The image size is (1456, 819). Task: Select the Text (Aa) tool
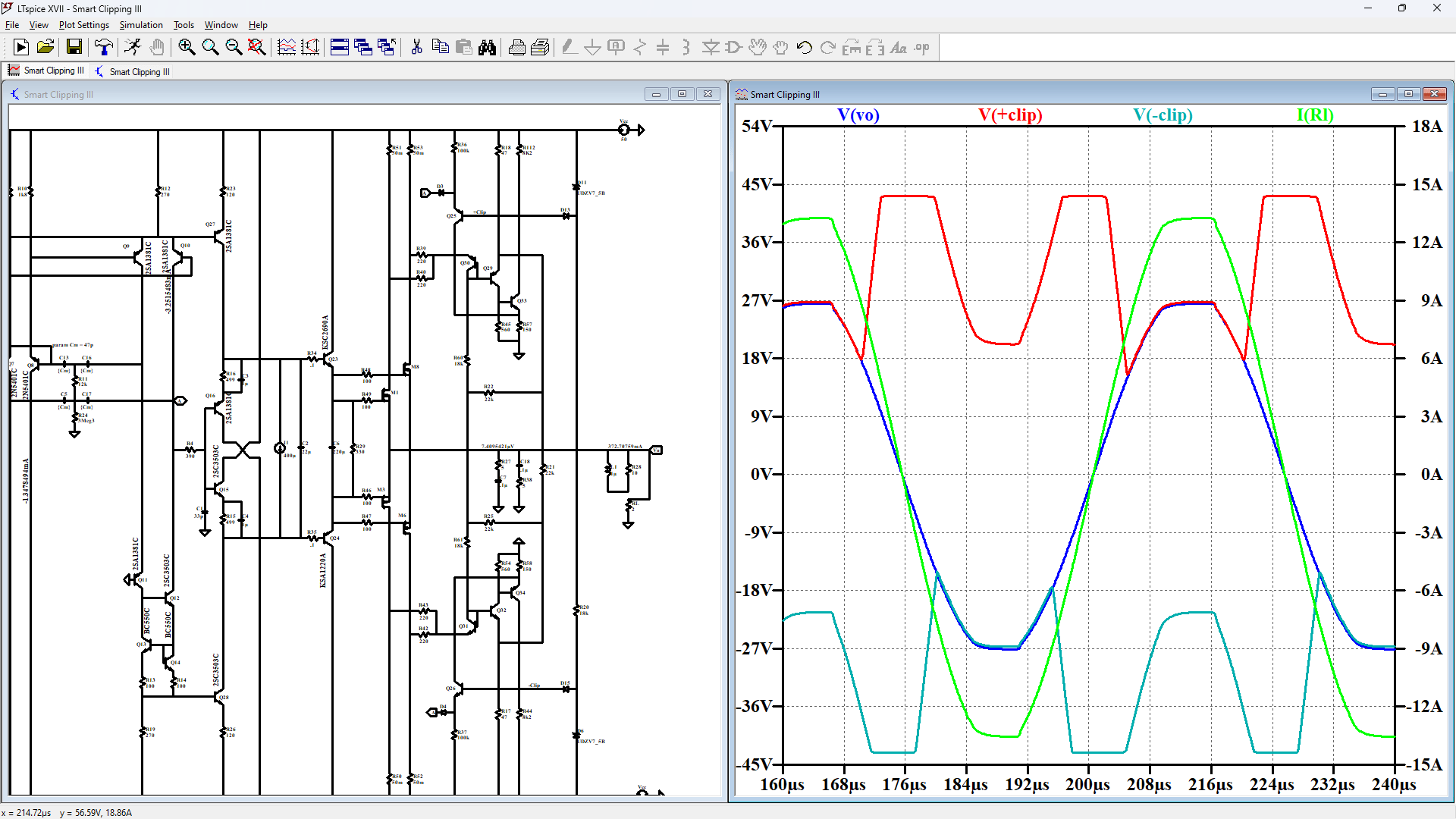pyautogui.click(x=899, y=47)
